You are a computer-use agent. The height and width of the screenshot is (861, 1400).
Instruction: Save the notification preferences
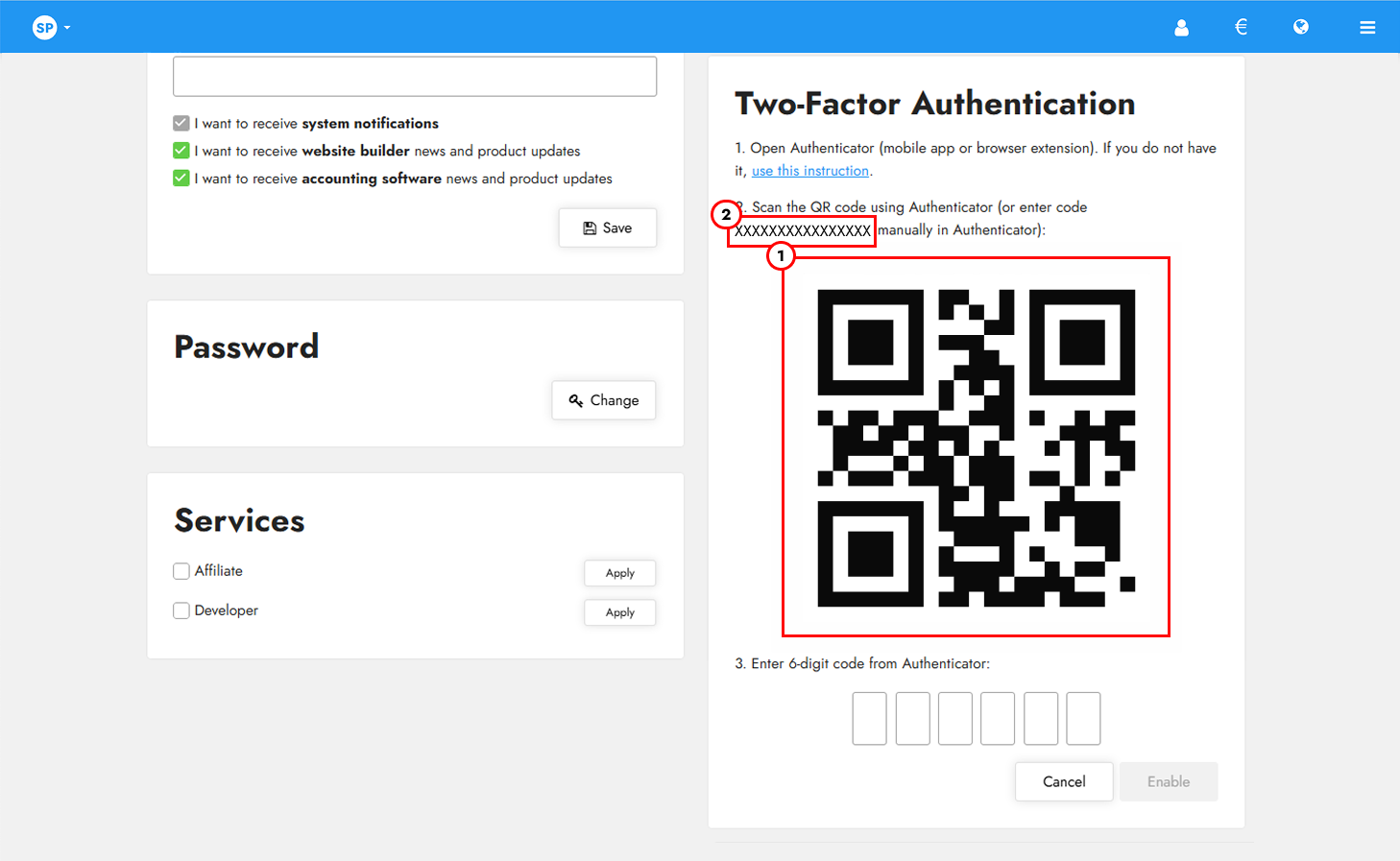point(607,227)
